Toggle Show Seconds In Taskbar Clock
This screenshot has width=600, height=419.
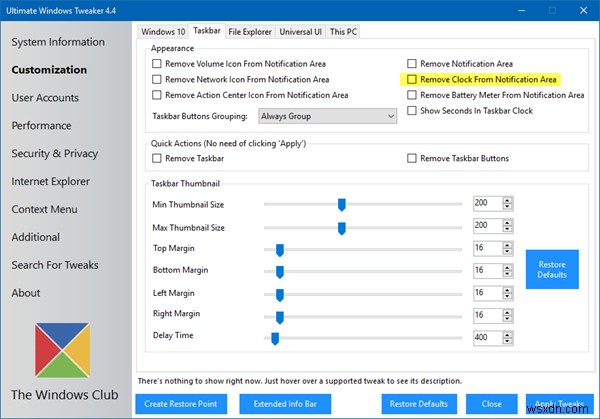(x=413, y=111)
